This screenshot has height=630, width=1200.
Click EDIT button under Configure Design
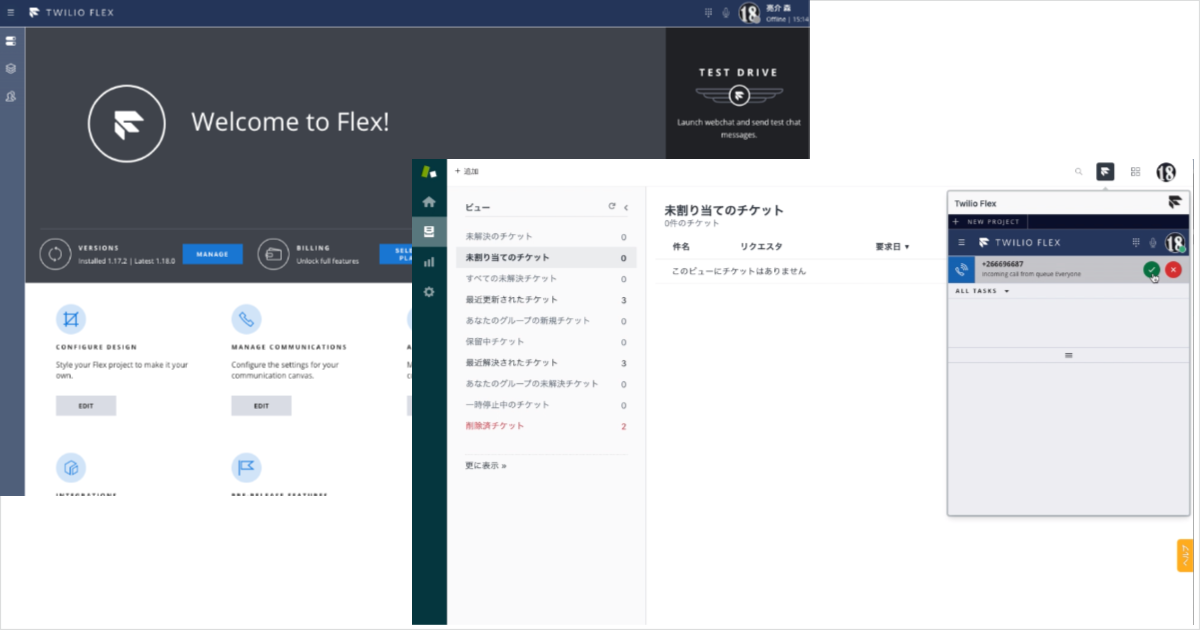click(x=86, y=406)
